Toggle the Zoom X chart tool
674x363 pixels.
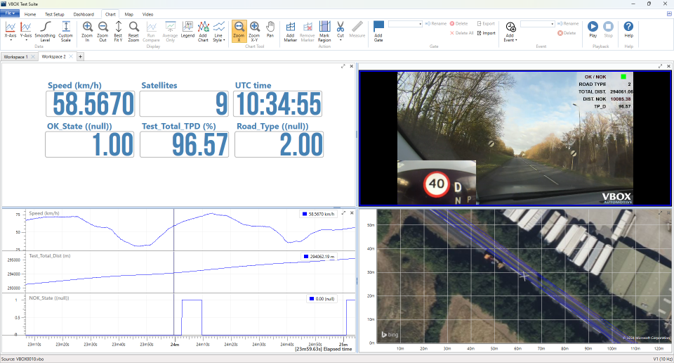pos(239,31)
